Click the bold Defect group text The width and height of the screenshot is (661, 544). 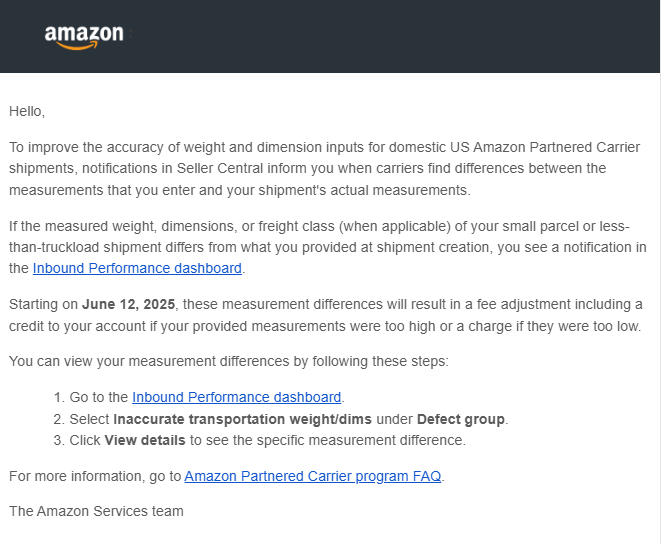(461, 419)
